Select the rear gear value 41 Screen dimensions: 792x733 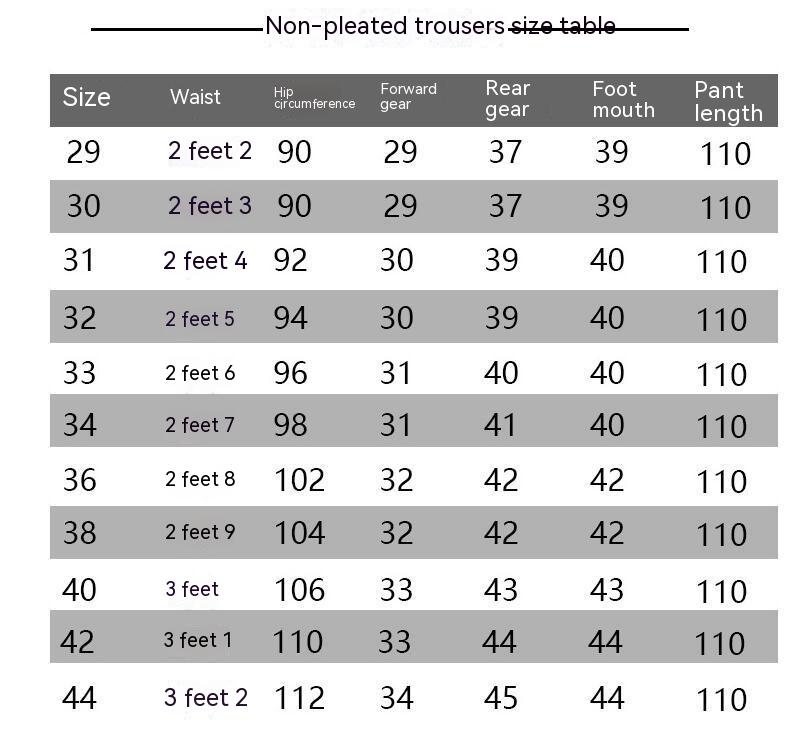(x=501, y=425)
